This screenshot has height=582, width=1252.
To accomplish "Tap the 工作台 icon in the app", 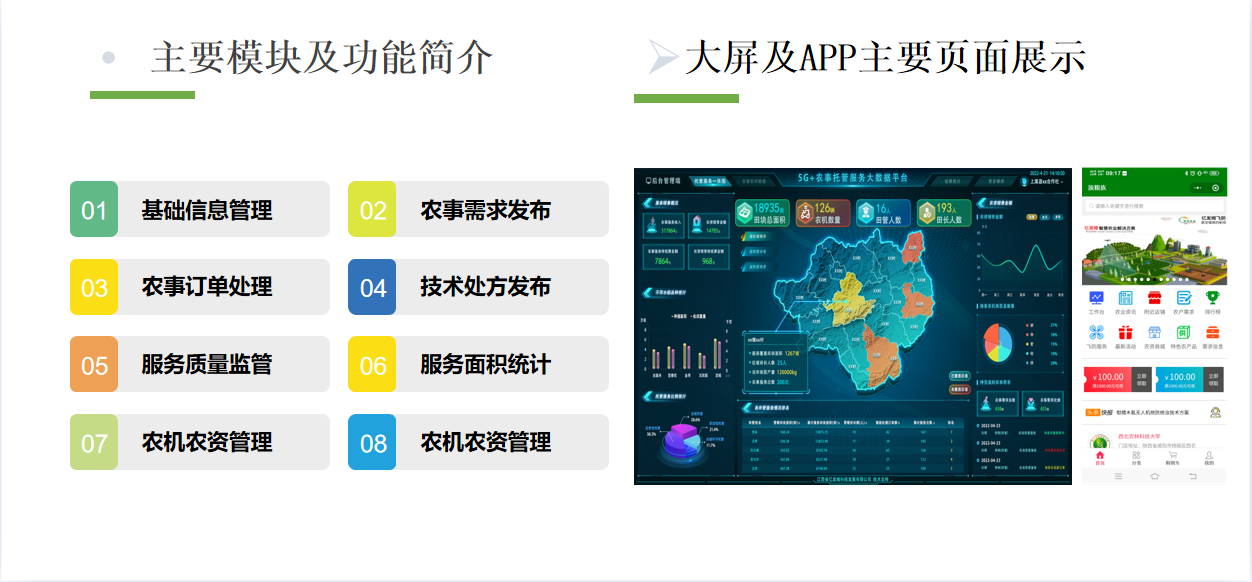I will point(1097,299).
